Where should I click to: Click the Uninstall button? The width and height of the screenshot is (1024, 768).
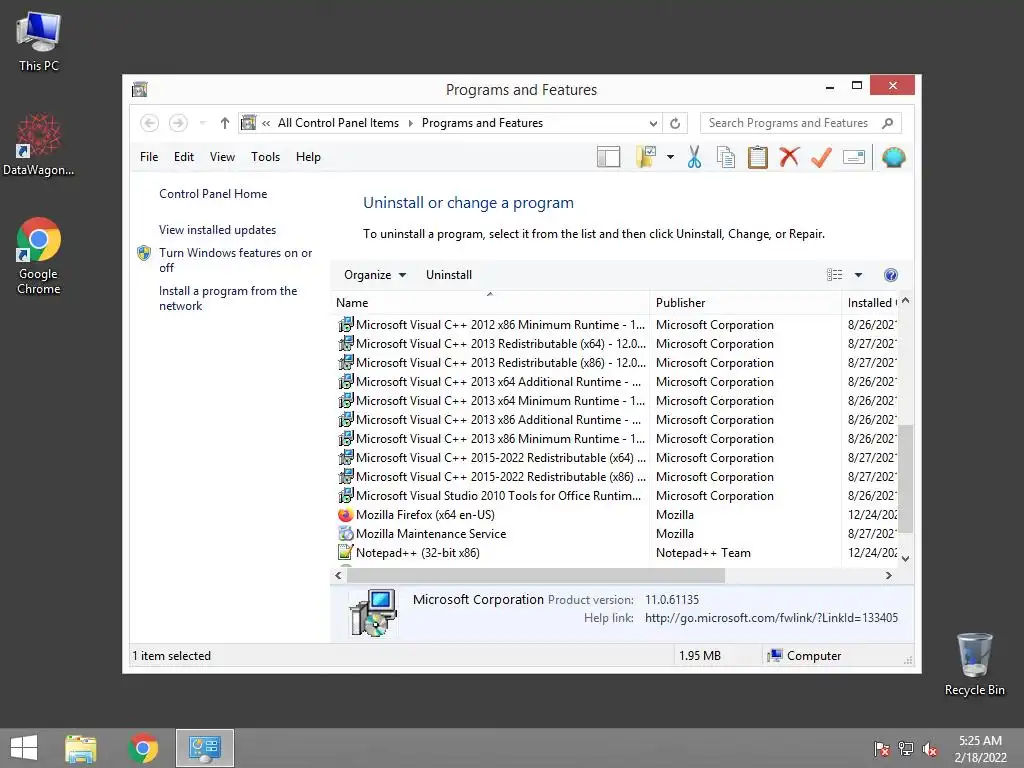pos(449,275)
